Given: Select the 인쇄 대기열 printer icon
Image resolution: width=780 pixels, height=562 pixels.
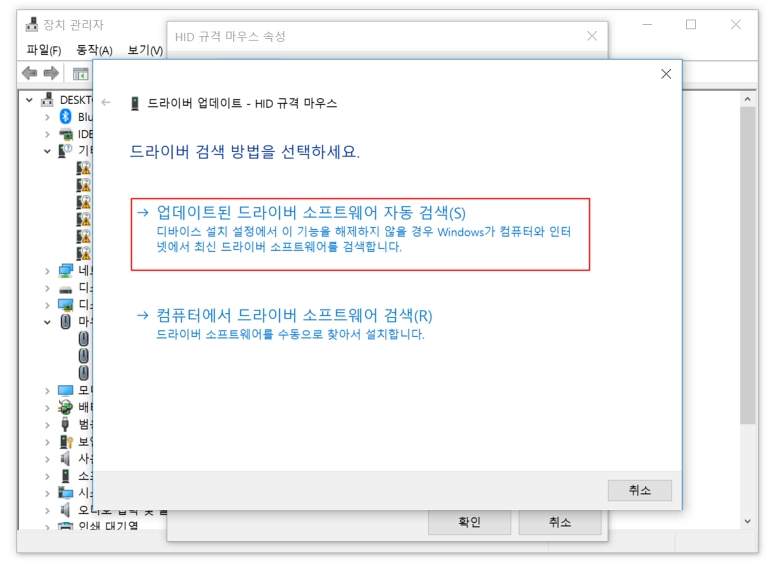Looking at the screenshot, I should (66, 526).
